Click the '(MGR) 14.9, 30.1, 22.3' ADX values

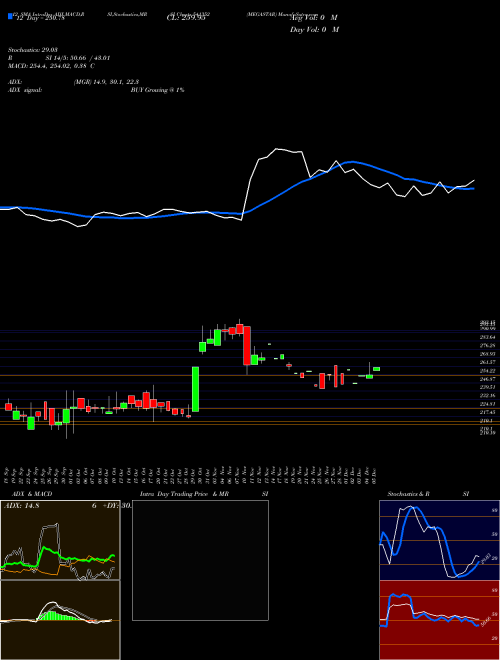[x=106, y=82]
